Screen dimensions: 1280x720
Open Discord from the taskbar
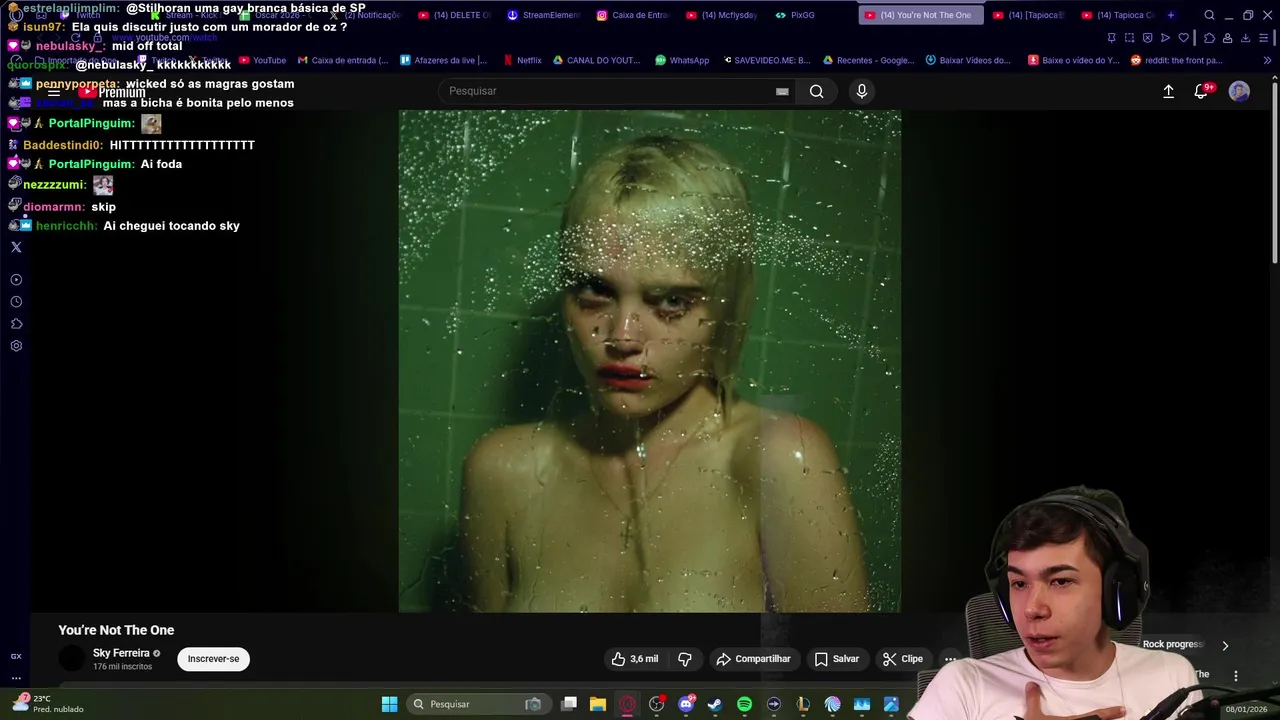click(686, 704)
